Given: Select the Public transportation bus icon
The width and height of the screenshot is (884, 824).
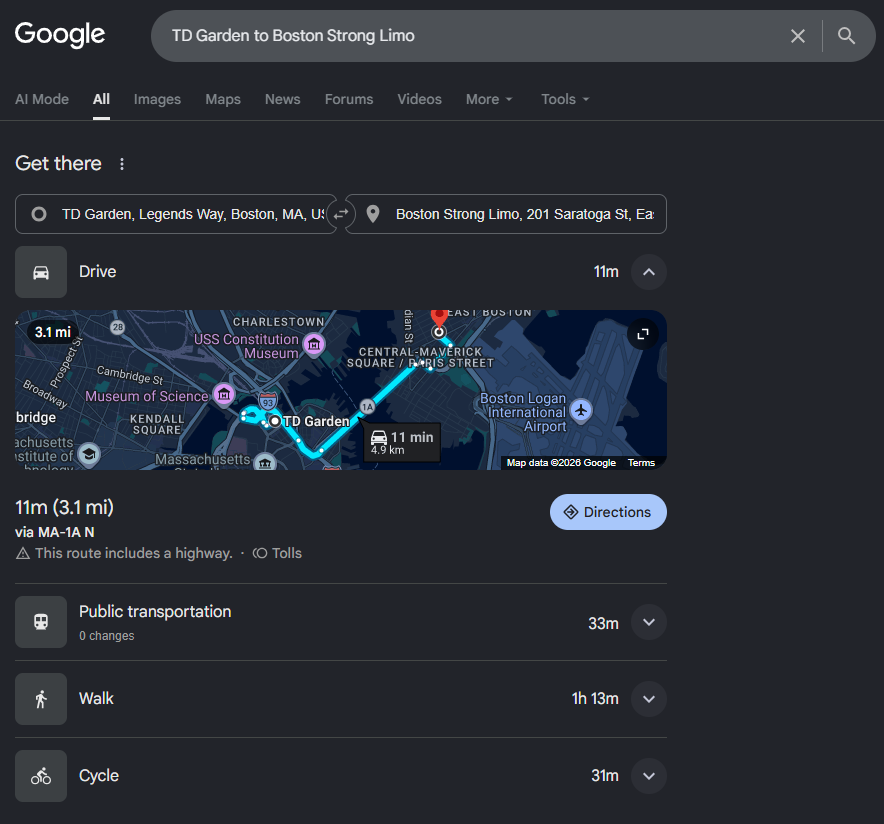Looking at the screenshot, I should coord(41,622).
